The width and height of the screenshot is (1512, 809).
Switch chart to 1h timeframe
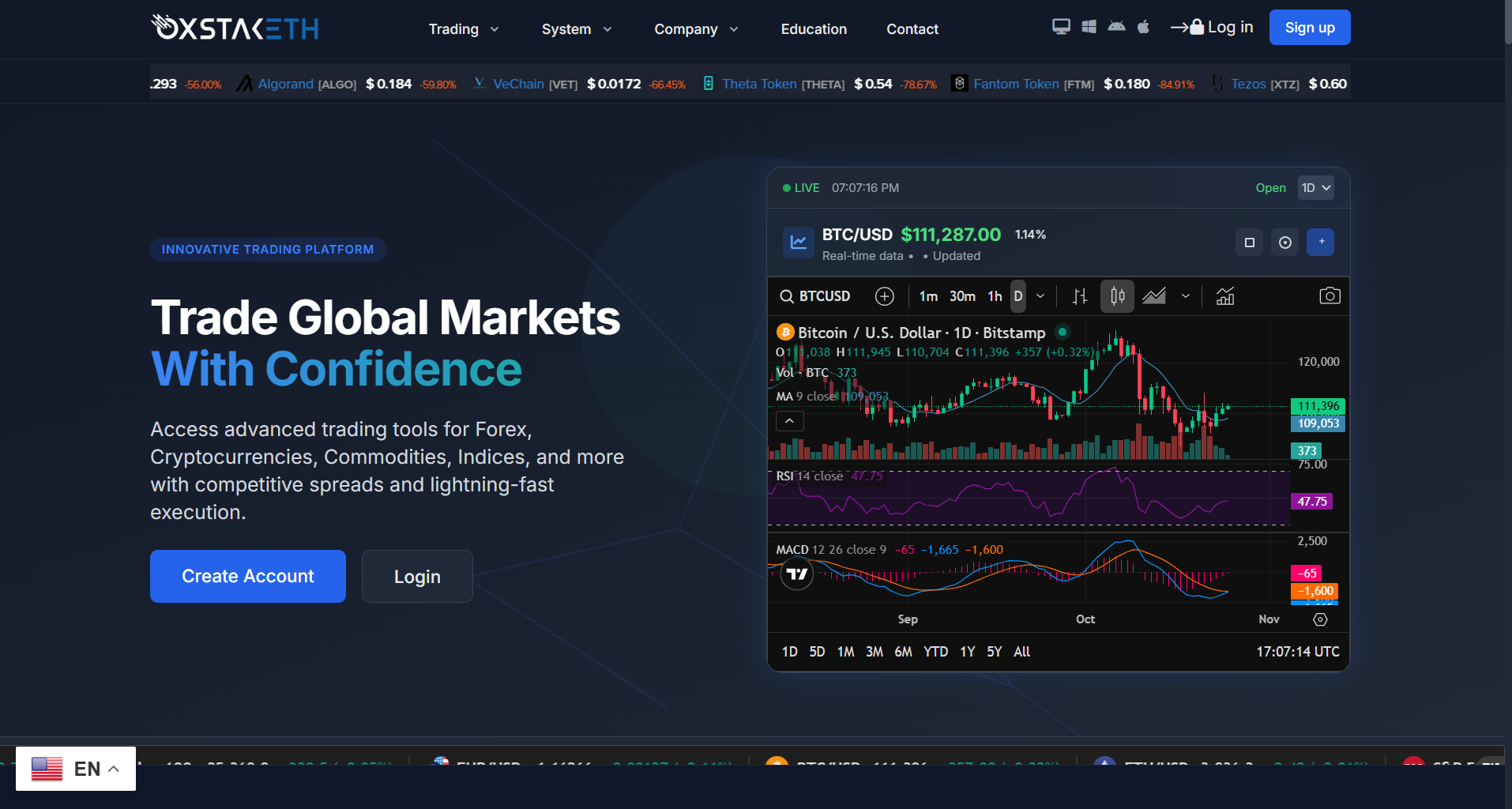coord(995,296)
